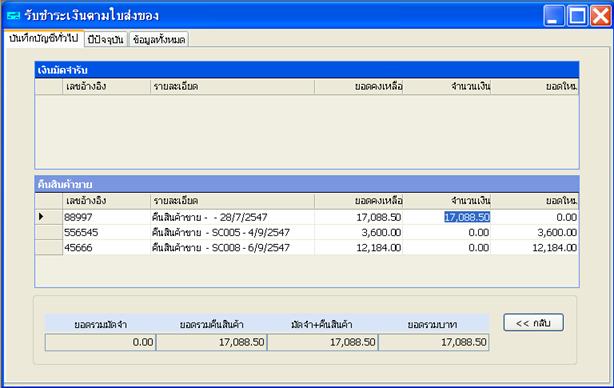The width and height of the screenshot is (614, 388).
Task: Close the รับชำระเงินตามใบส่งของ window
Action: click(601, 16)
